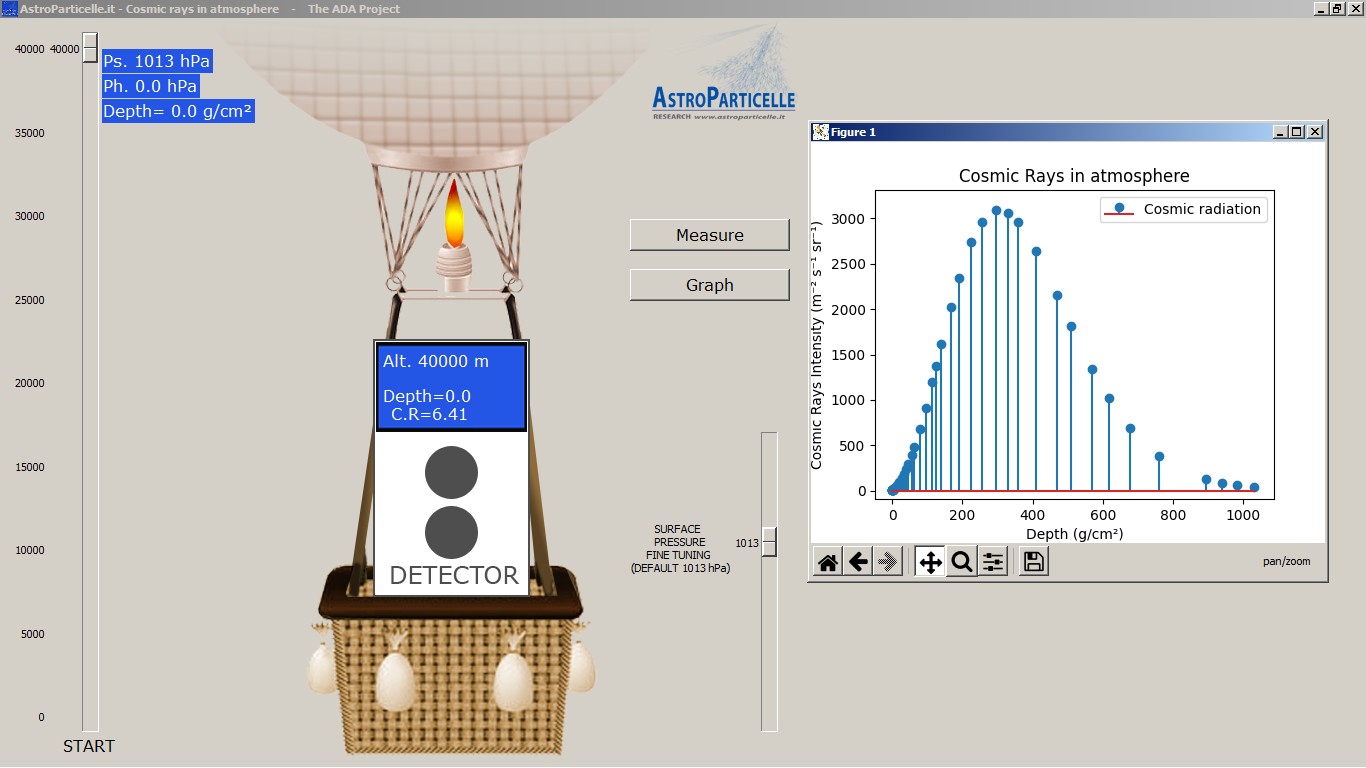Click the Cosmic radiation legend entry
Screen dimensions: 1366x768
click(1183, 209)
